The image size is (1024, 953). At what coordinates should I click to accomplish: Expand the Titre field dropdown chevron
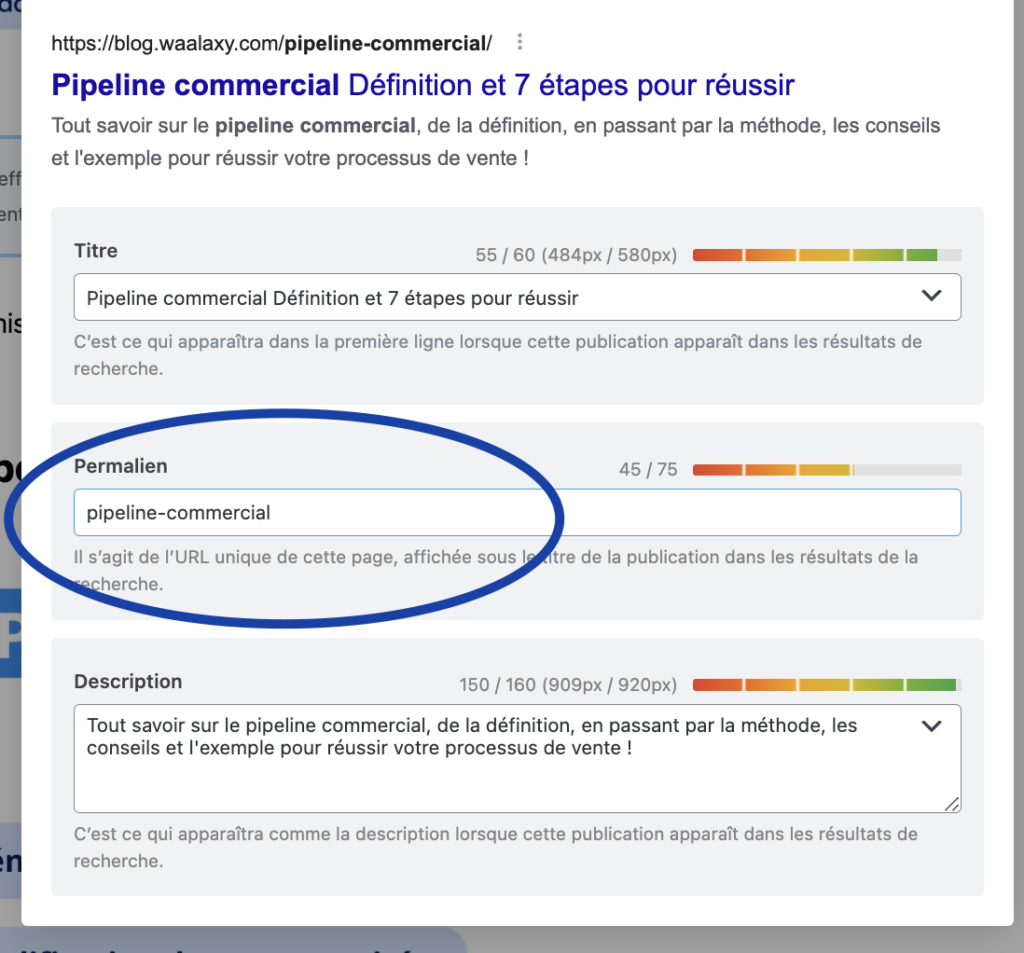pyautogui.click(x=931, y=296)
